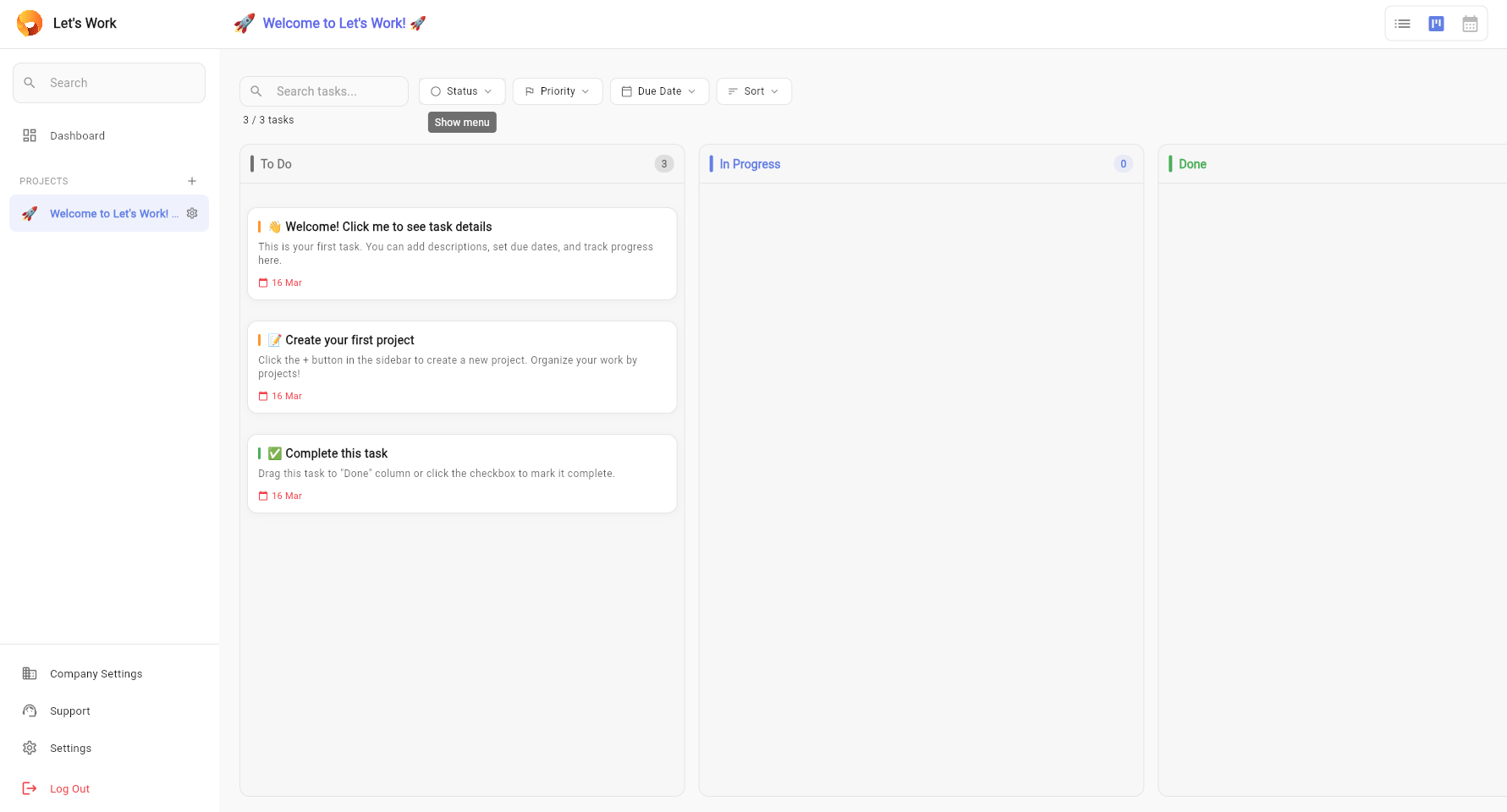Click rocket icon of Welcome project in sidebar

coord(30,213)
